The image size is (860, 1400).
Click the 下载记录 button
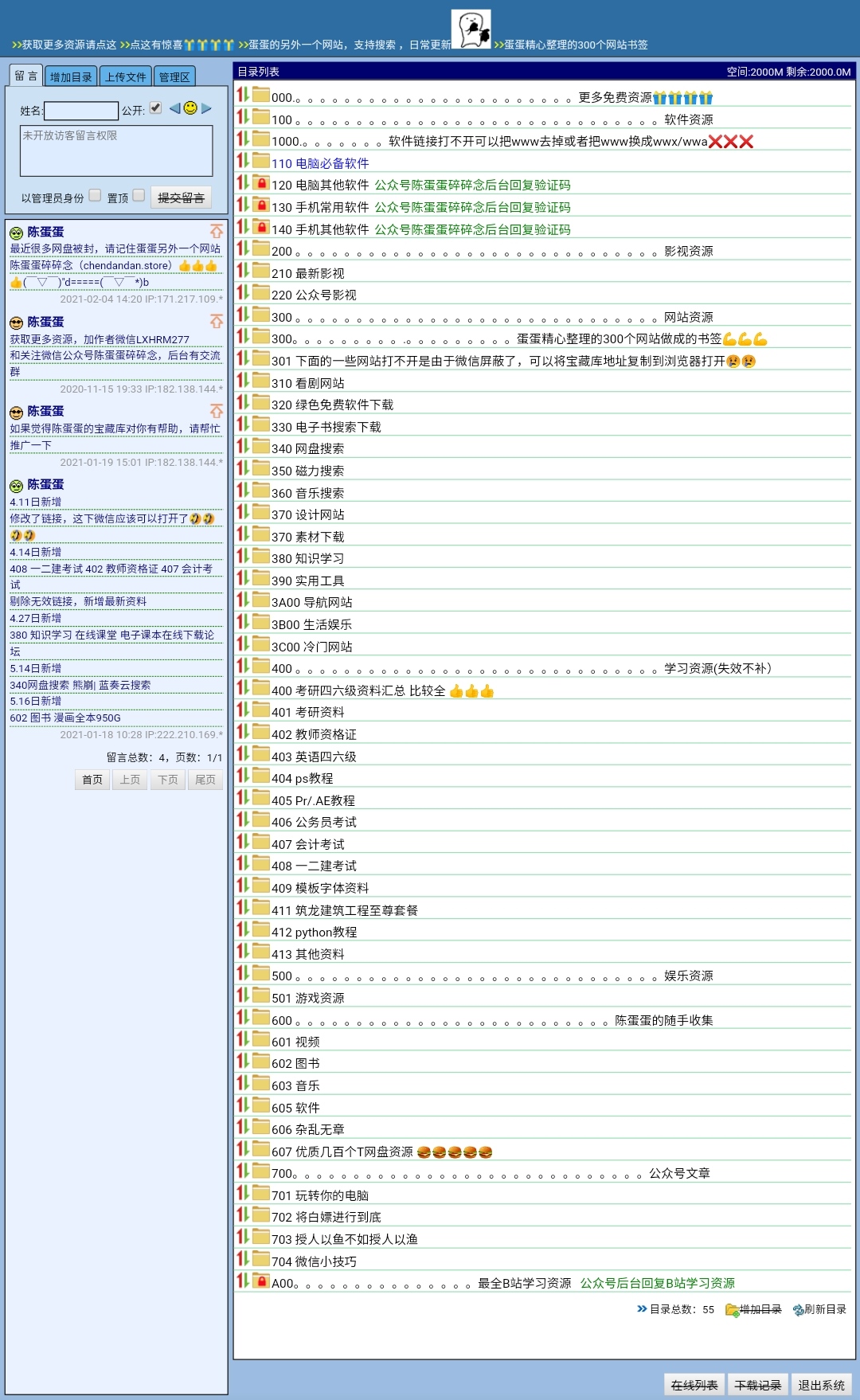(758, 1385)
